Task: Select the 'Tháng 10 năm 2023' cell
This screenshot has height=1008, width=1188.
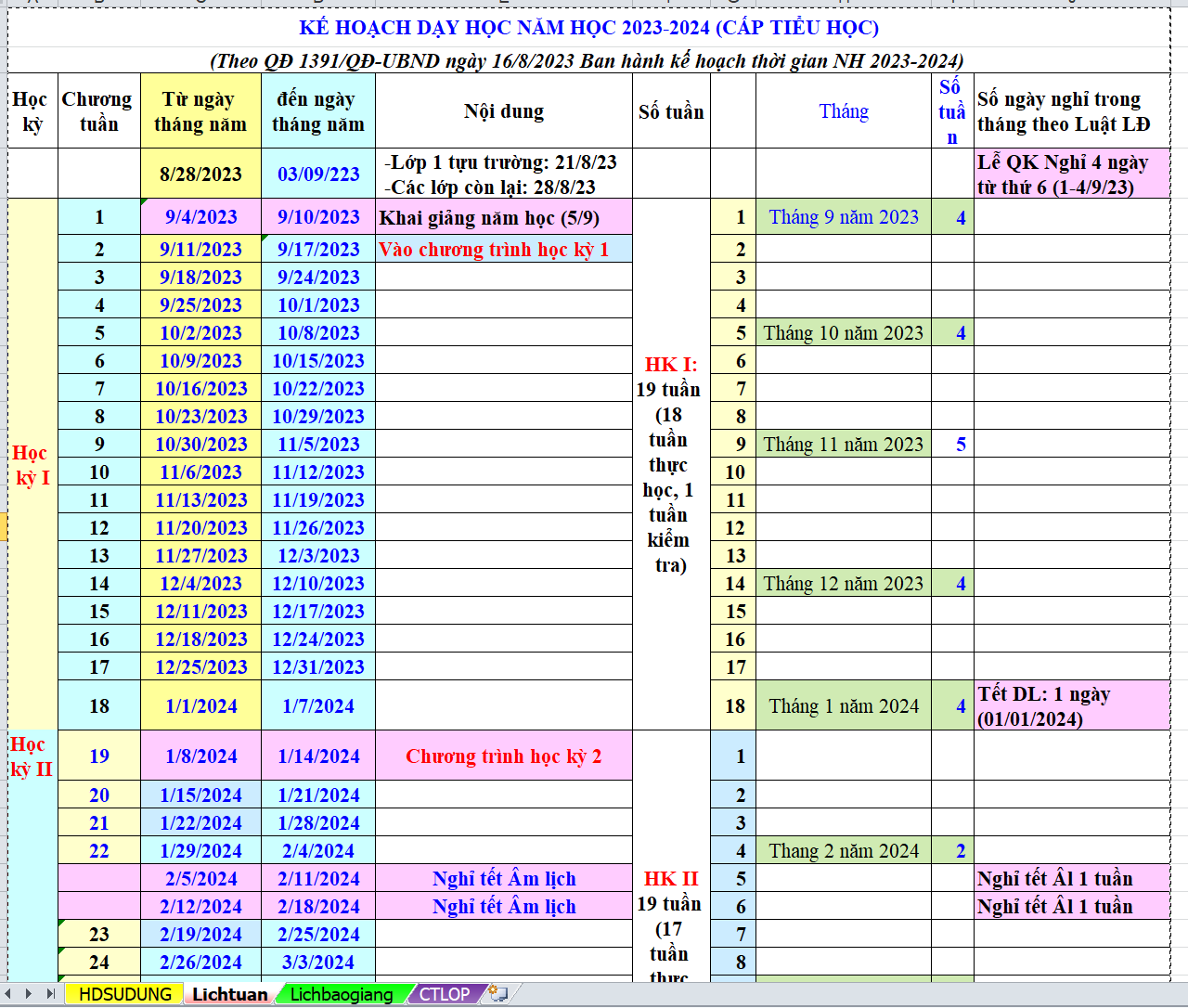Action: pos(844,332)
